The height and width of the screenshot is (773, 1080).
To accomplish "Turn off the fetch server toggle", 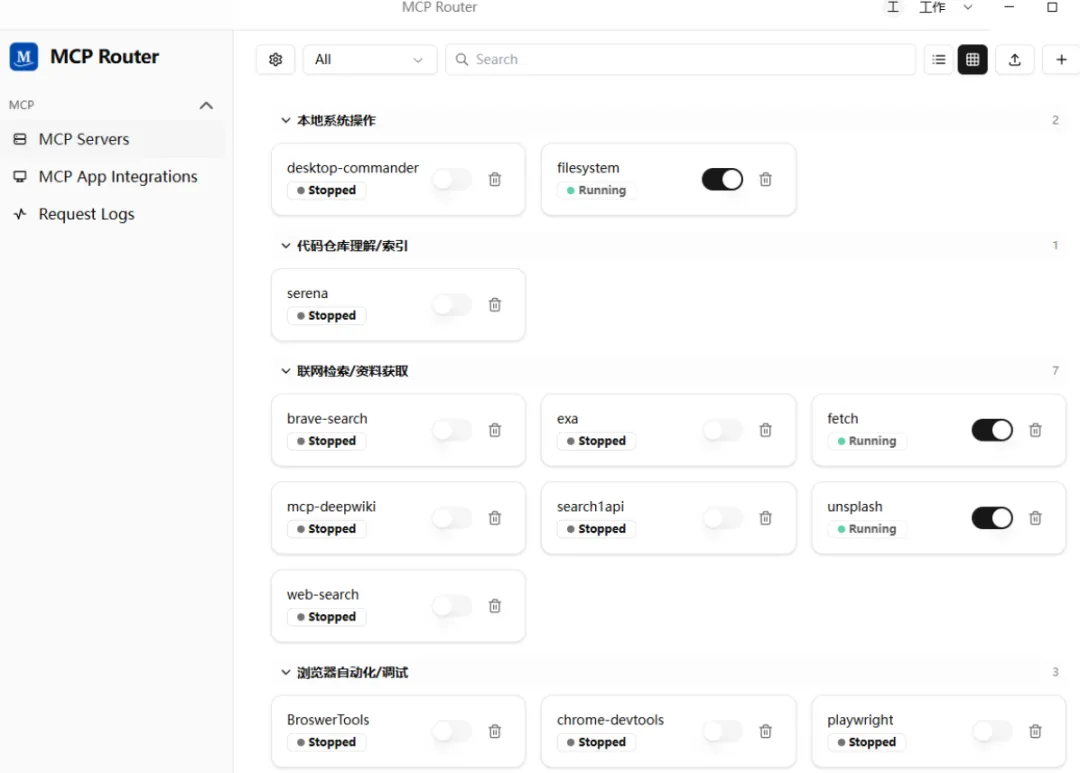I will [992, 430].
